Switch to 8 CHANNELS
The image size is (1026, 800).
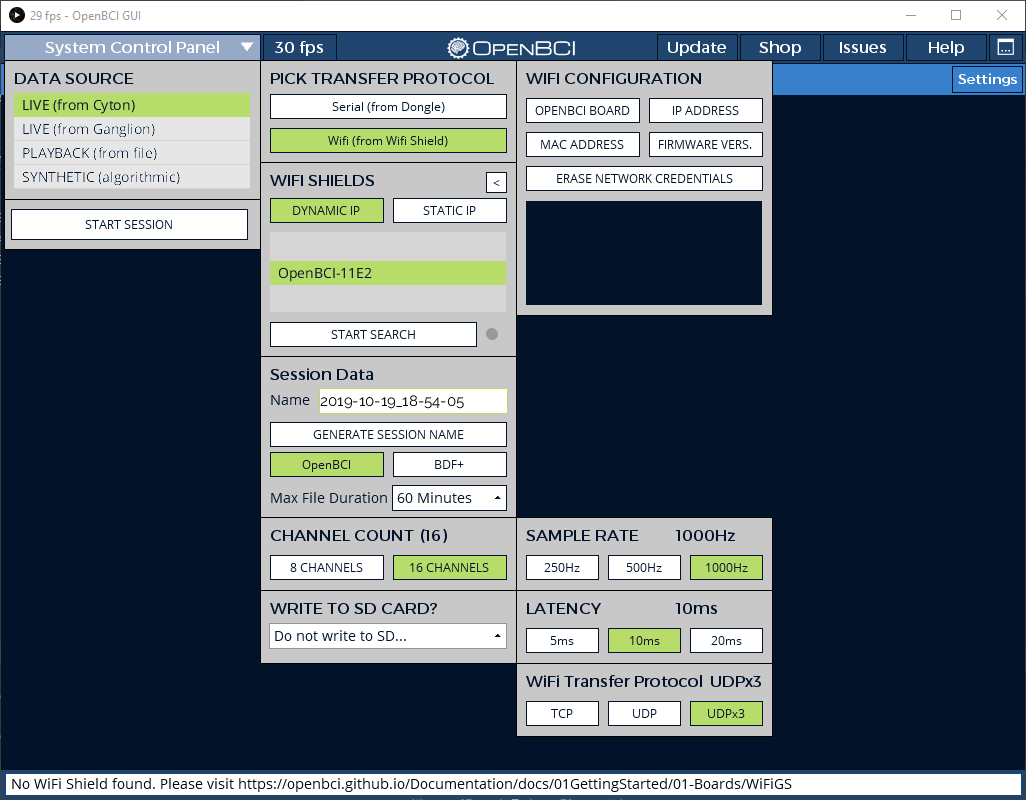(326, 567)
